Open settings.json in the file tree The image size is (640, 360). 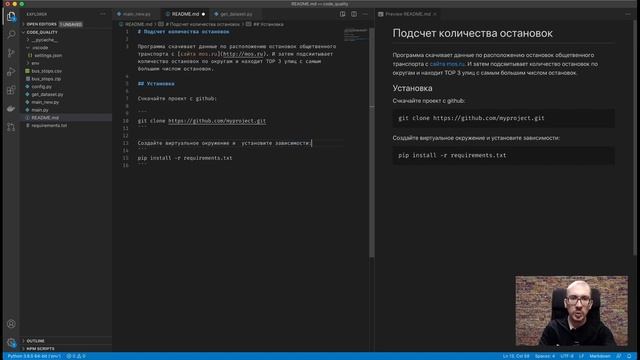coord(48,56)
